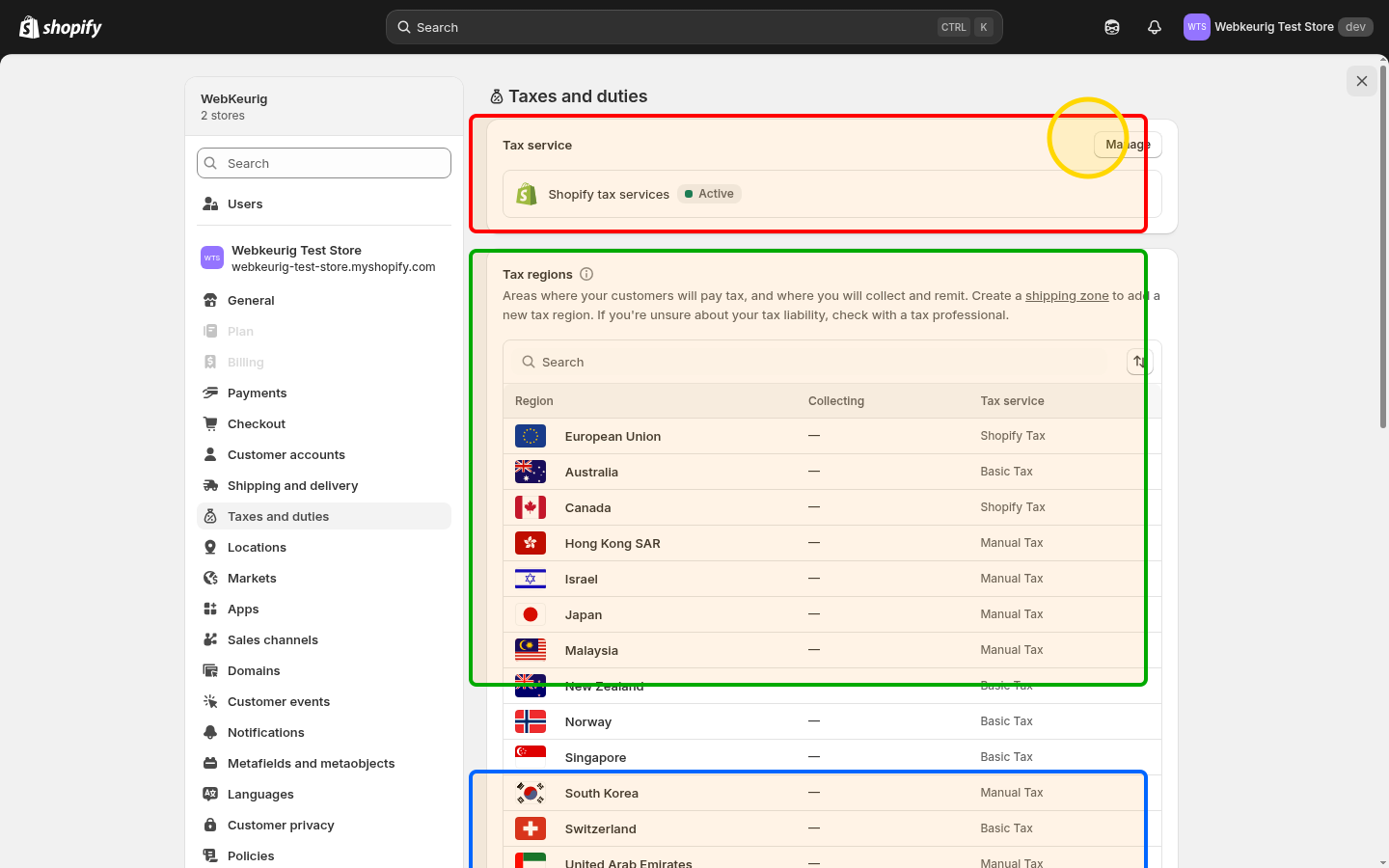The height and width of the screenshot is (868, 1389).
Task: Click the Users people icon
Action: coord(210,203)
